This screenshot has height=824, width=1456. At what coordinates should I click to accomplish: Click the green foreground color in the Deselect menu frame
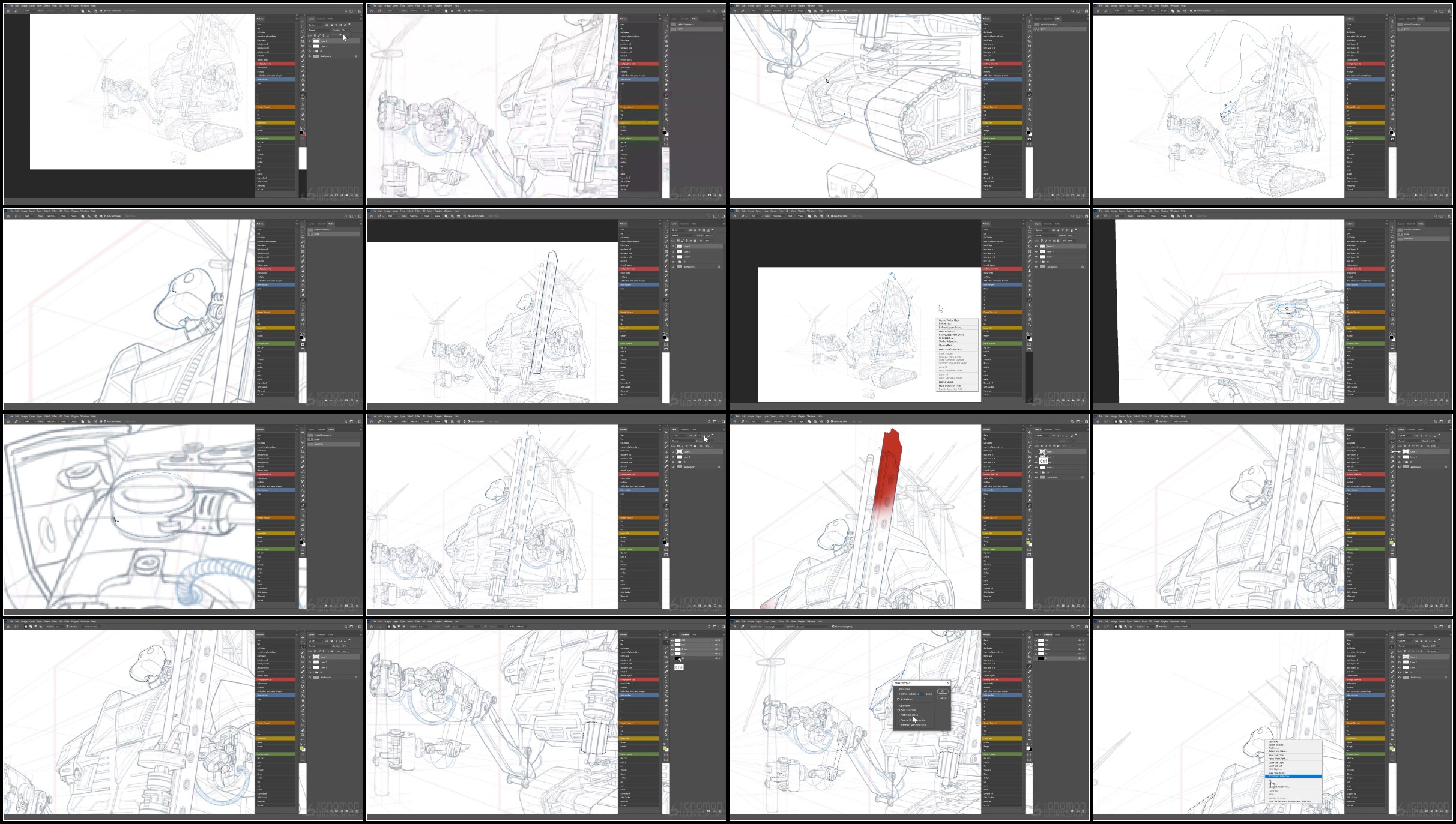point(1392,748)
